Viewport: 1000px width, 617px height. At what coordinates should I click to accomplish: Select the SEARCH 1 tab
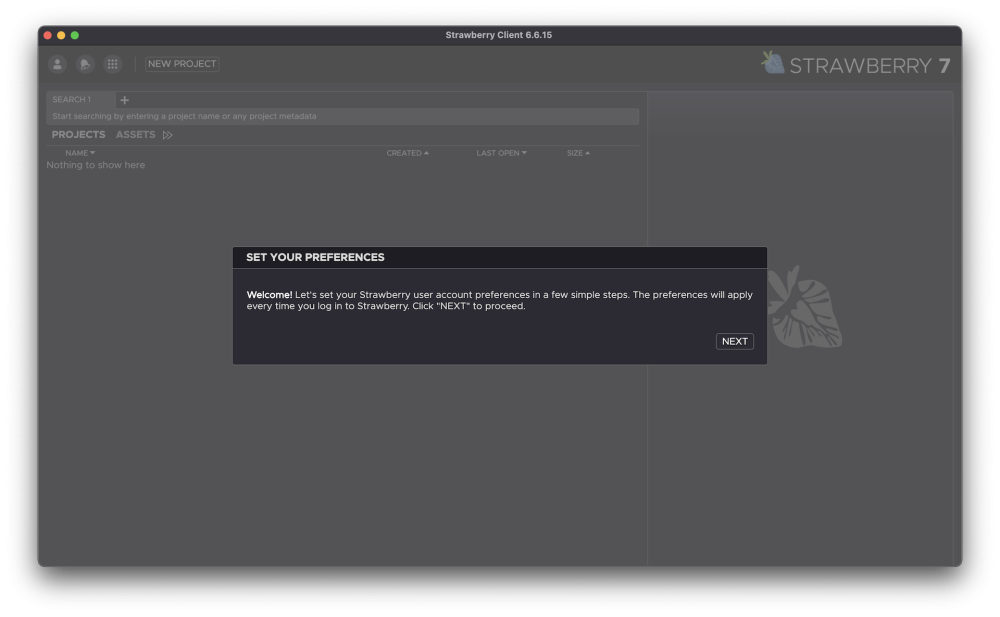tap(80, 100)
